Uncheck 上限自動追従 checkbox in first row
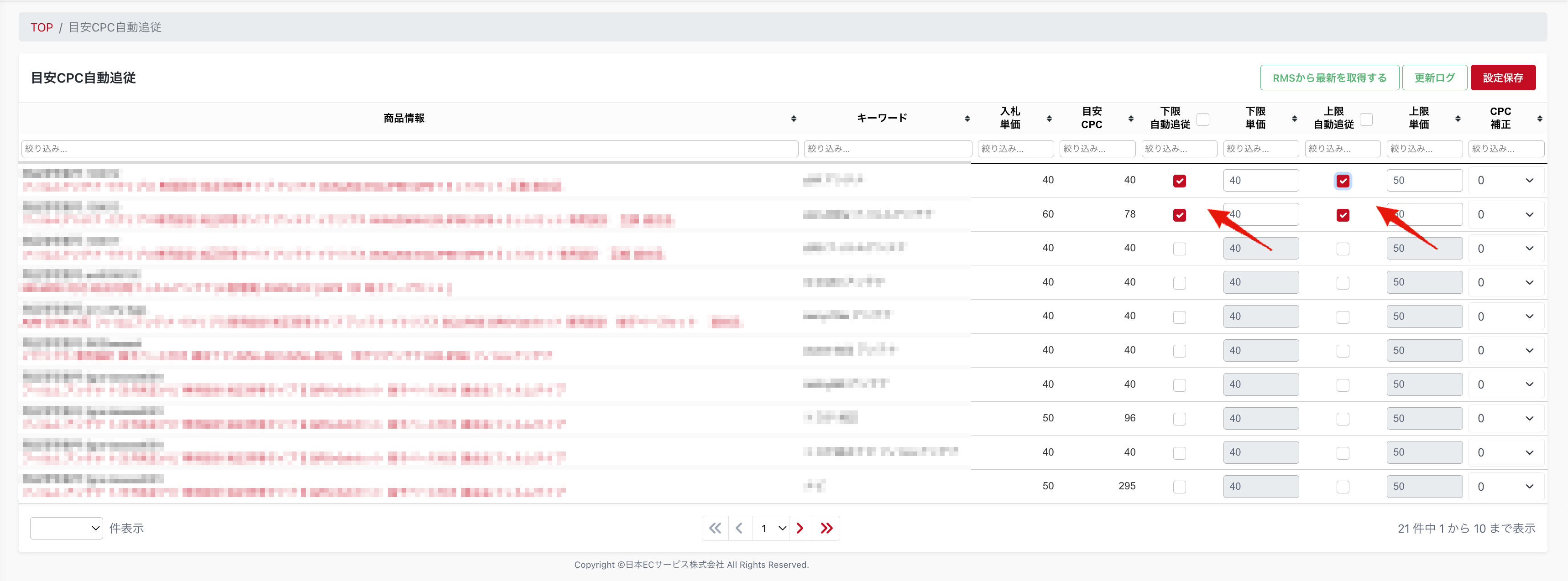The image size is (1568, 581). click(1342, 181)
